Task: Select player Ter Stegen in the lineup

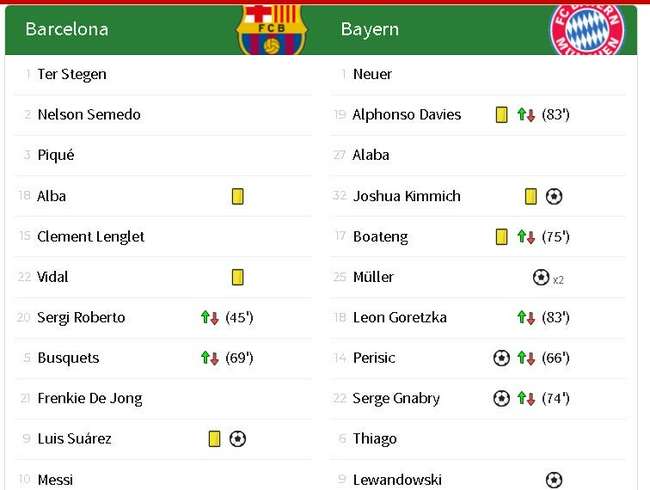Action: (72, 74)
